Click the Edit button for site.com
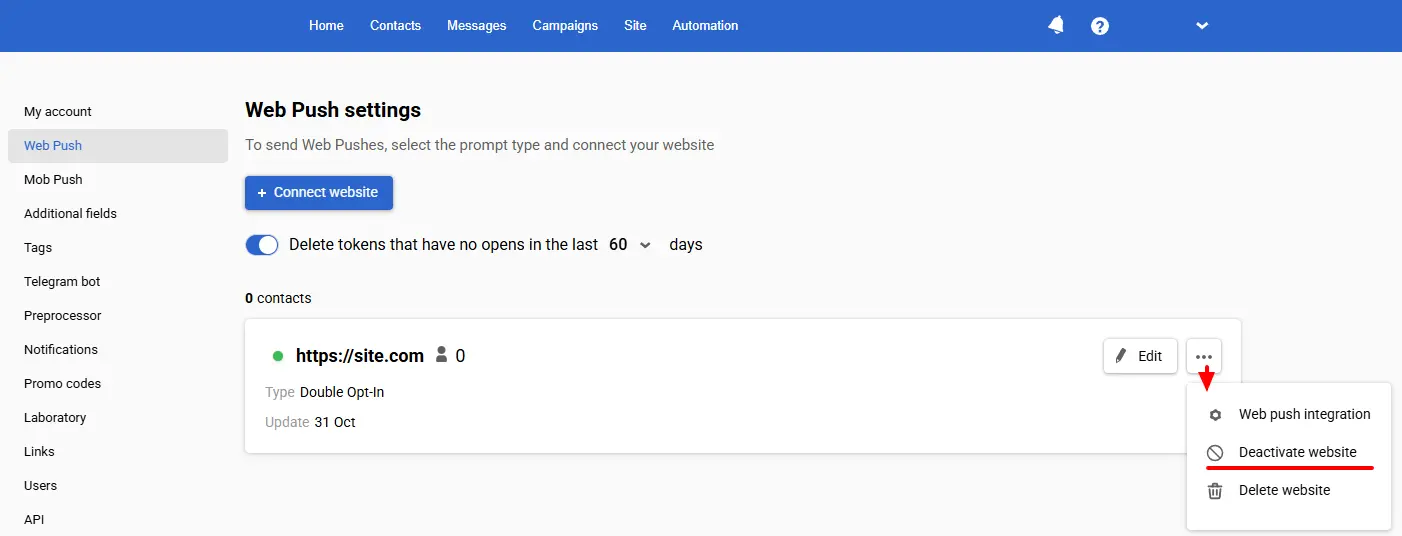The width and height of the screenshot is (1402, 536). point(1140,356)
